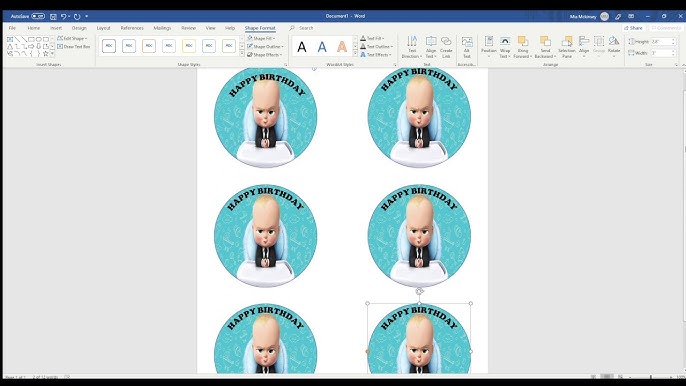The height and width of the screenshot is (386, 686).
Task: Click the Align Text icon
Action: [x=431, y=42]
